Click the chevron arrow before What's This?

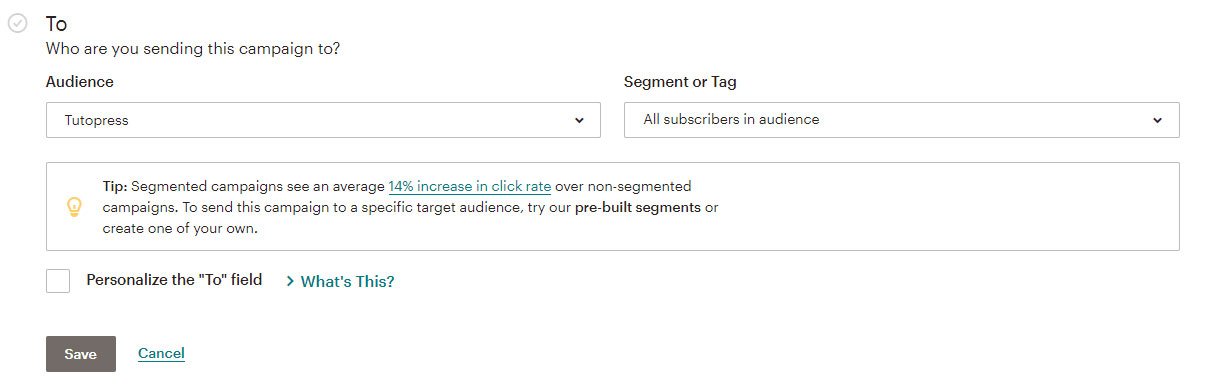290,281
